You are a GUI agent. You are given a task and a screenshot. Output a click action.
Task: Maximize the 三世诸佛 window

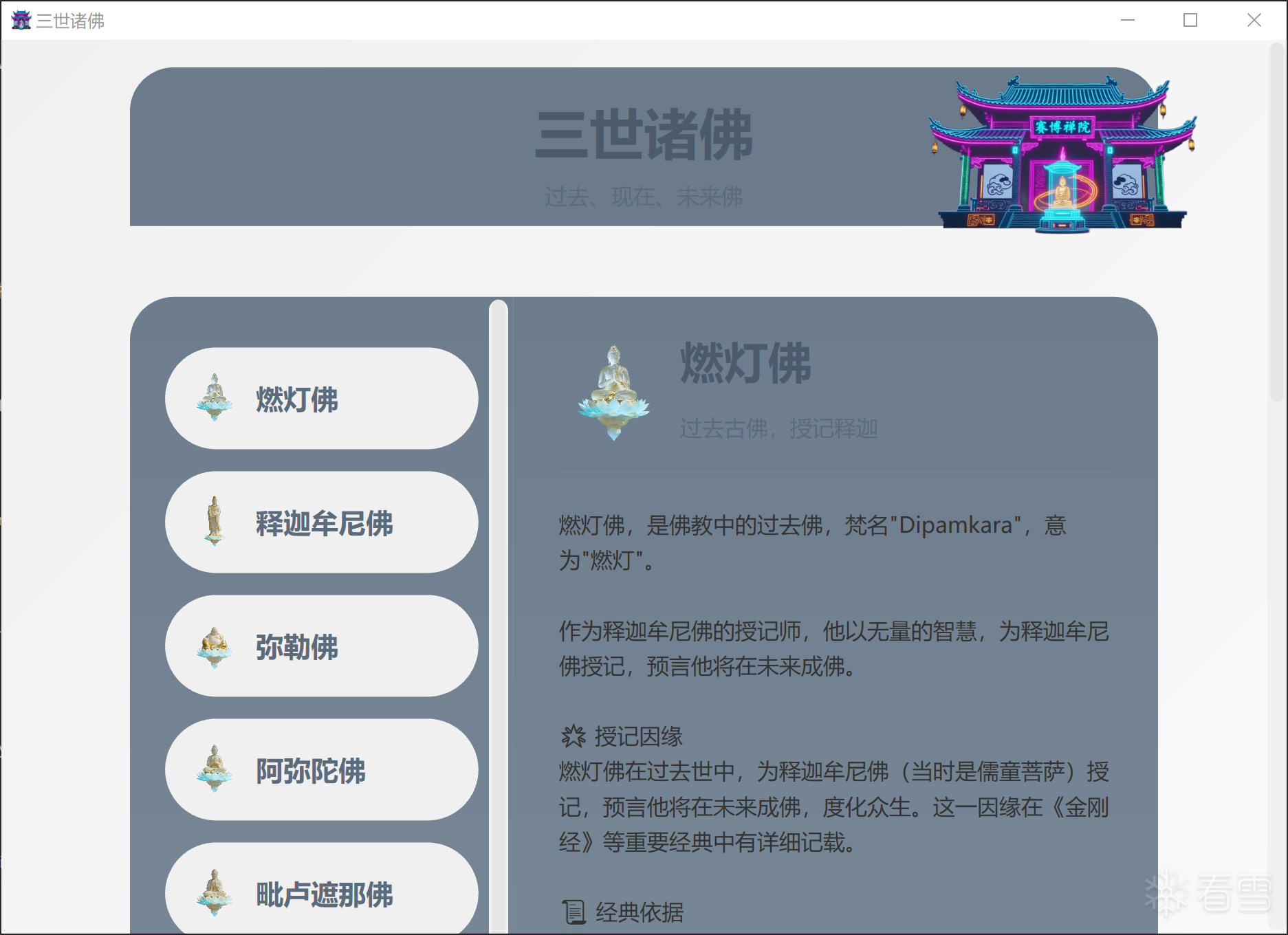point(1190,21)
